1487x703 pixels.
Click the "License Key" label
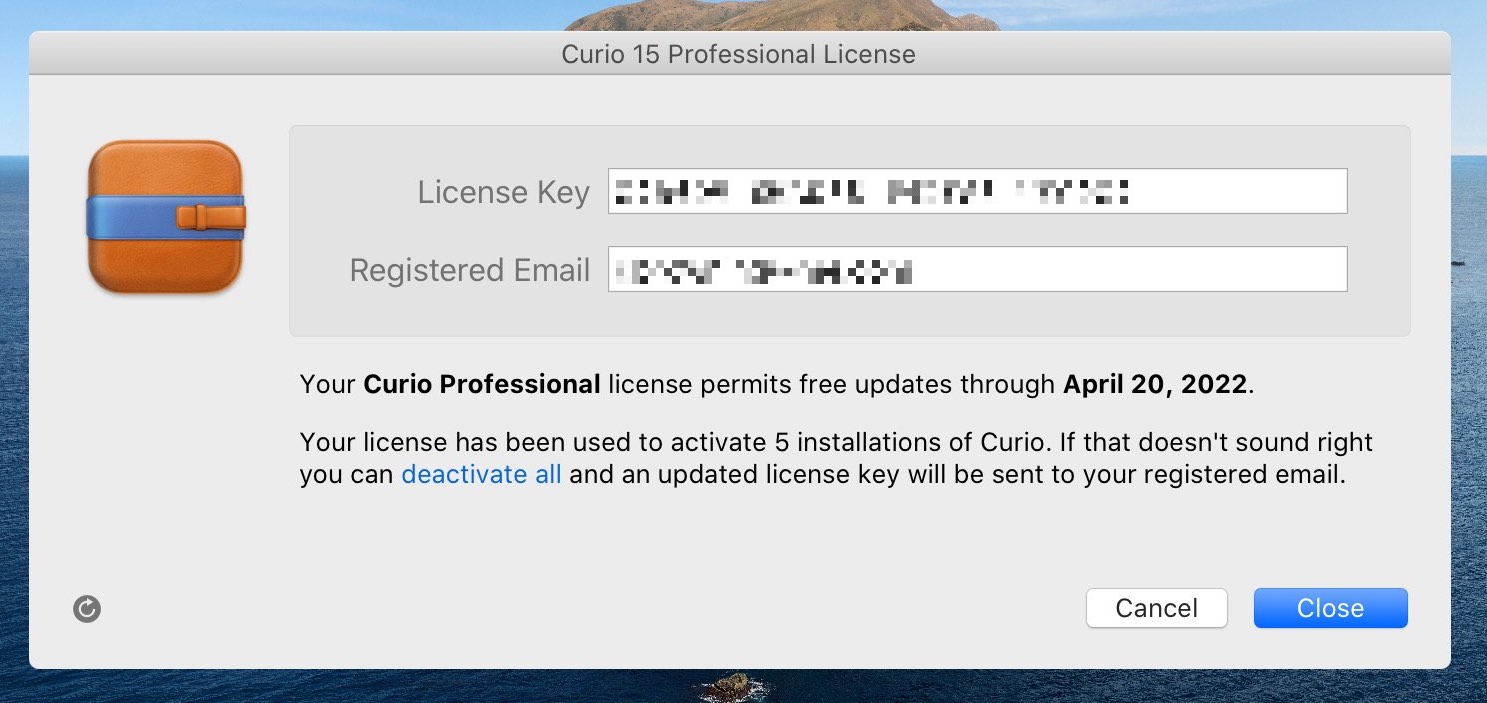(x=503, y=192)
